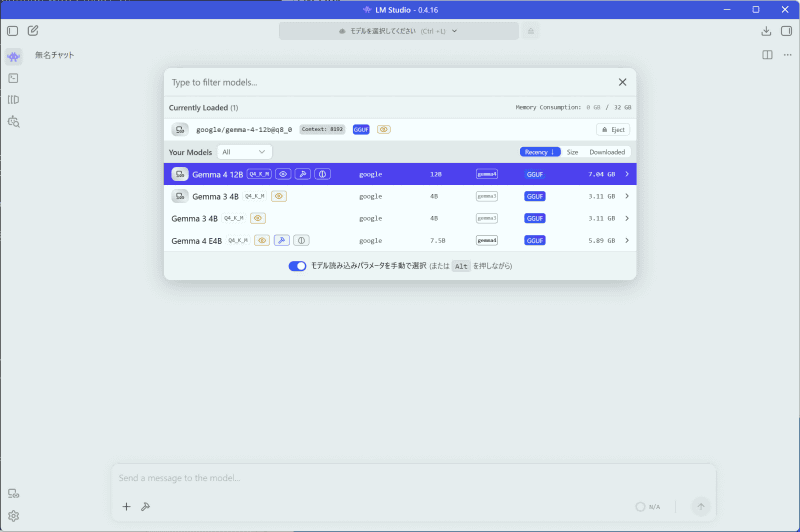Click the Gemma 4 E4B vision eye badge
Screen dimensions: 800x532
262,240
